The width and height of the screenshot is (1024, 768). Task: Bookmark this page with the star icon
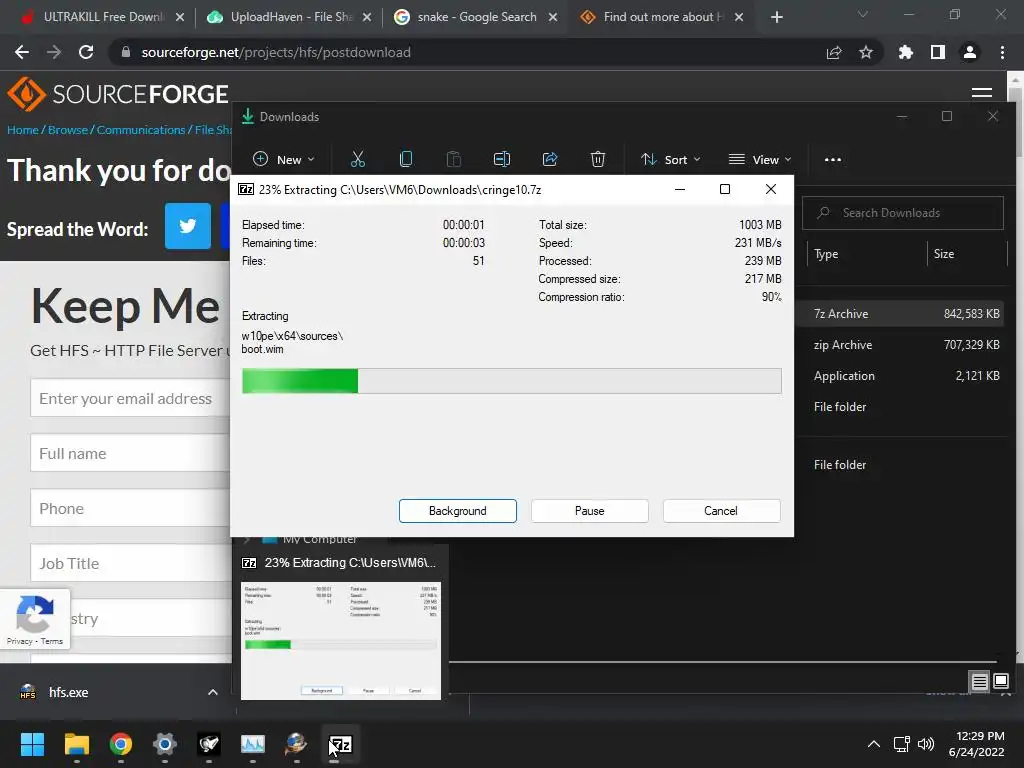[866, 52]
